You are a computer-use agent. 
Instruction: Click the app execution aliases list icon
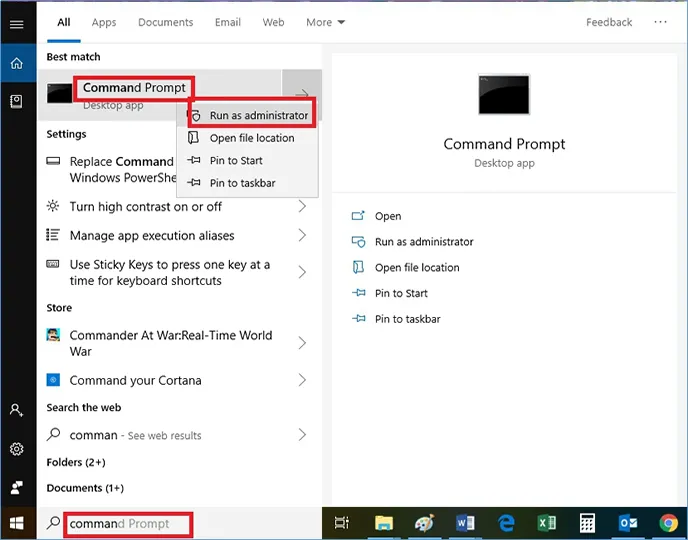tap(53, 235)
